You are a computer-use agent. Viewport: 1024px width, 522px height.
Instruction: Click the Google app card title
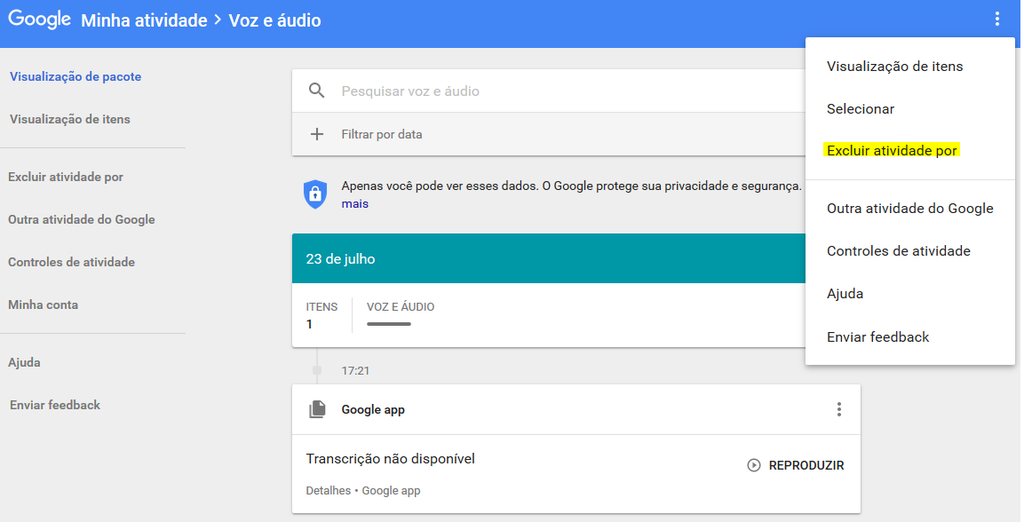pyautogui.click(x=373, y=410)
